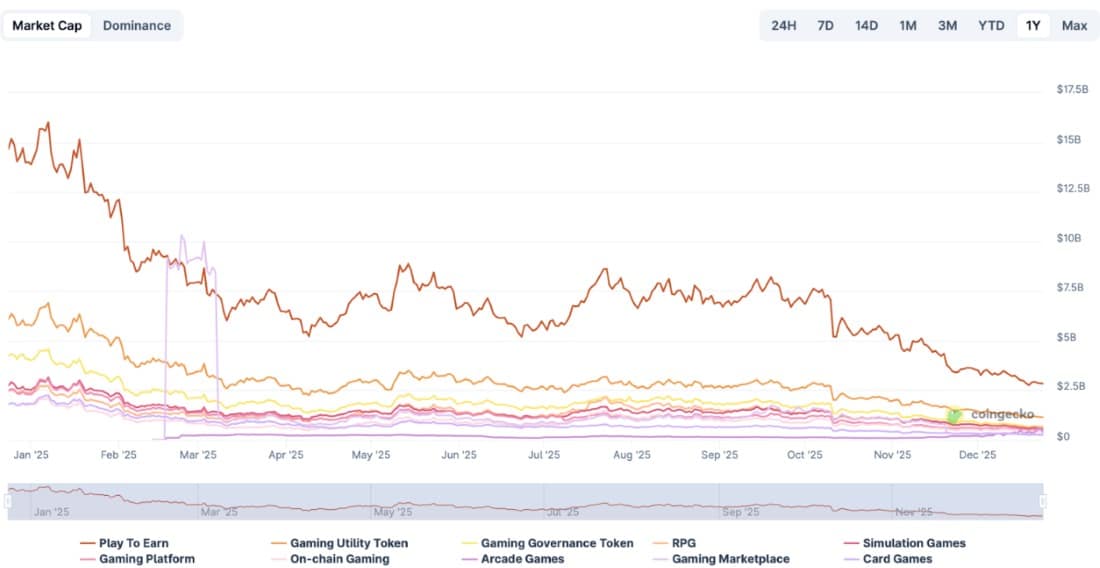This screenshot has width=1100, height=568.
Task: Switch to the Dominance tab
Action: (x=136, y=25)
